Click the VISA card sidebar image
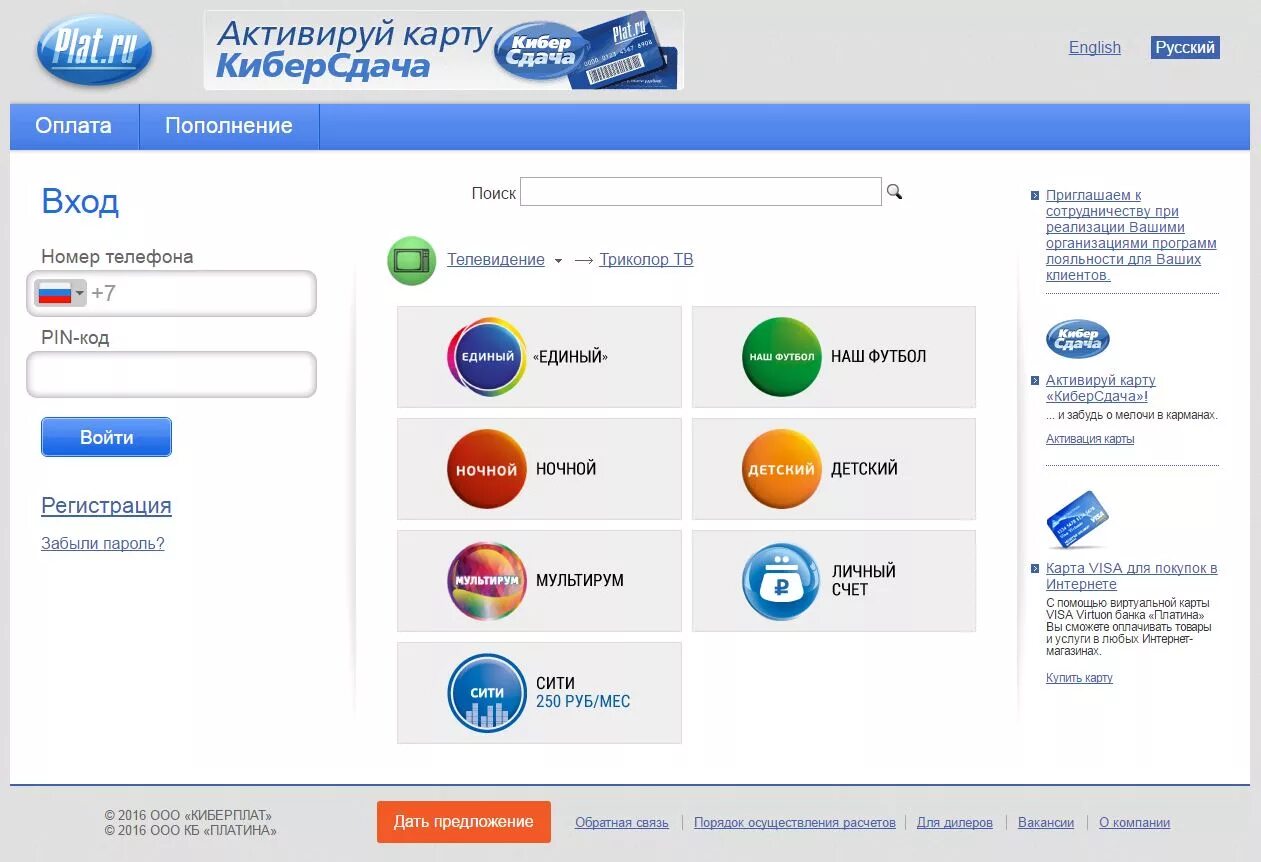The image size is (1261, 862). 1078,520
